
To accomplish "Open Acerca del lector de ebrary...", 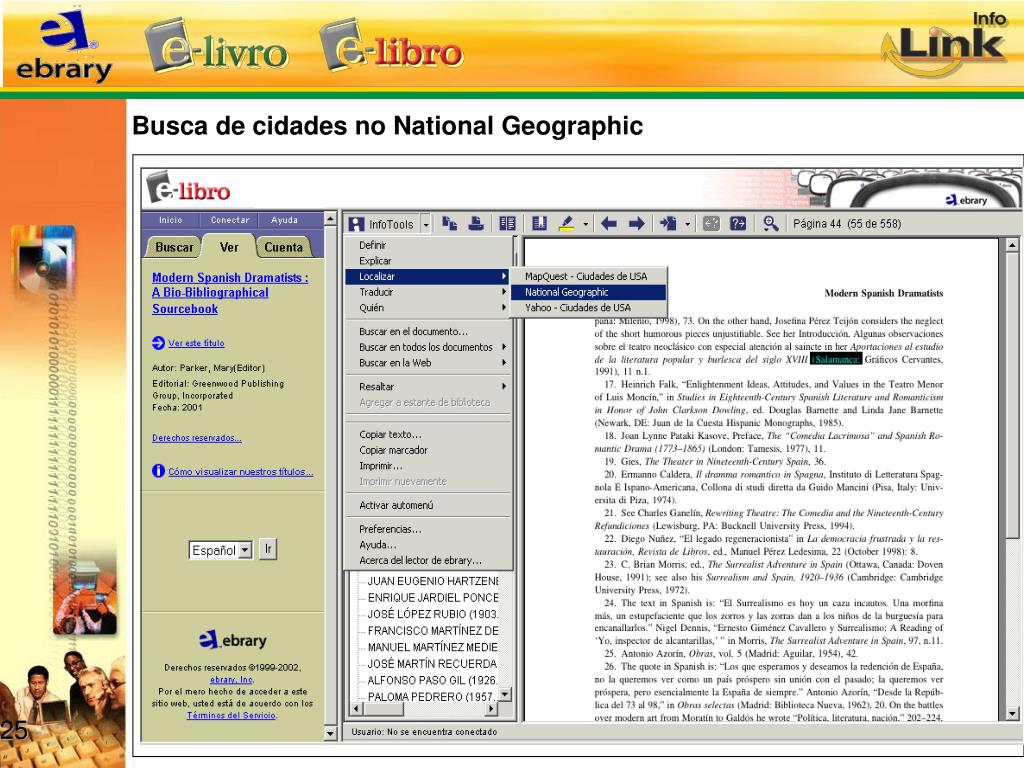I will [428, 560].
